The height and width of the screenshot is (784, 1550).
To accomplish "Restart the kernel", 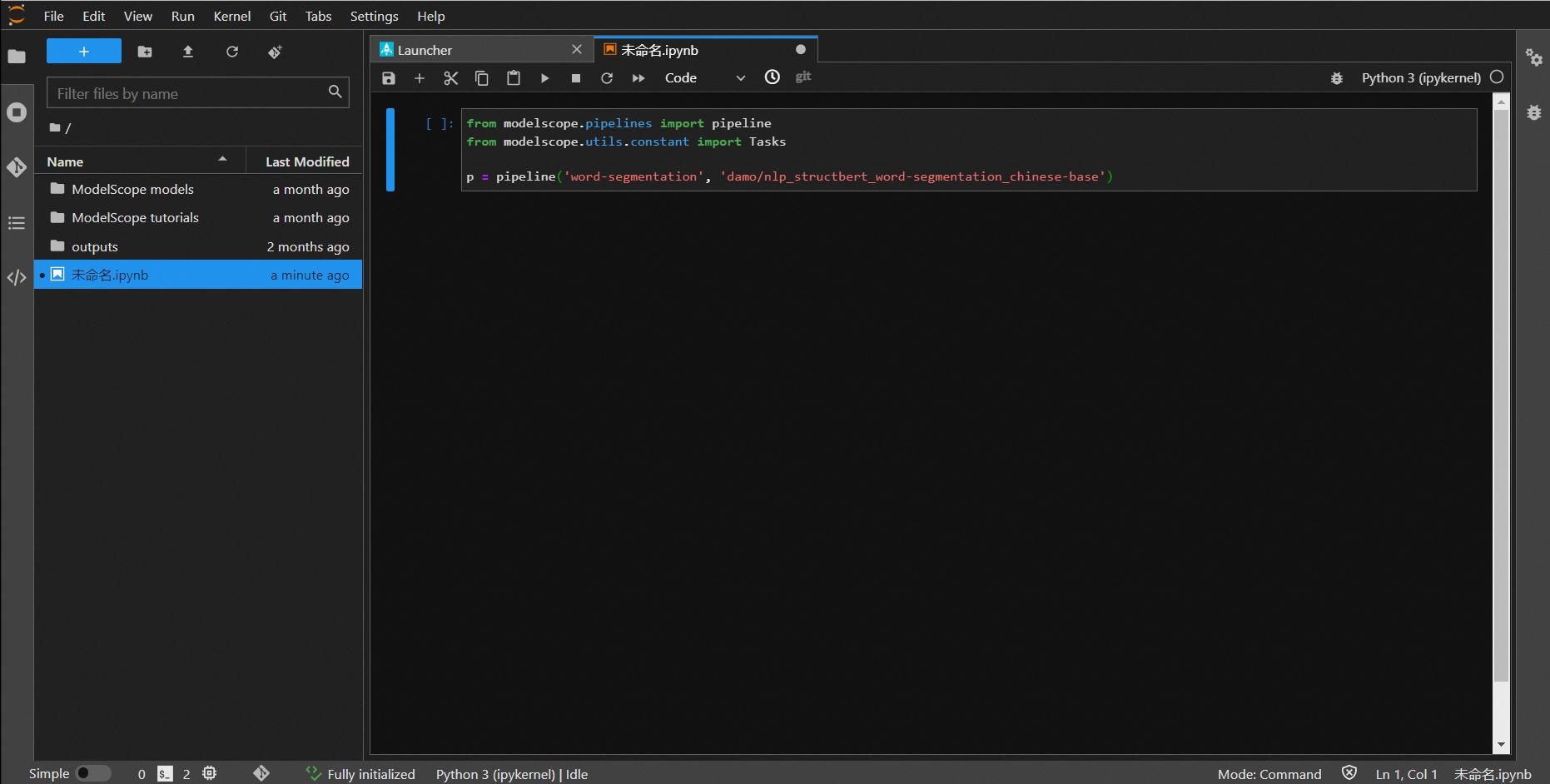I will pos(607,77).
